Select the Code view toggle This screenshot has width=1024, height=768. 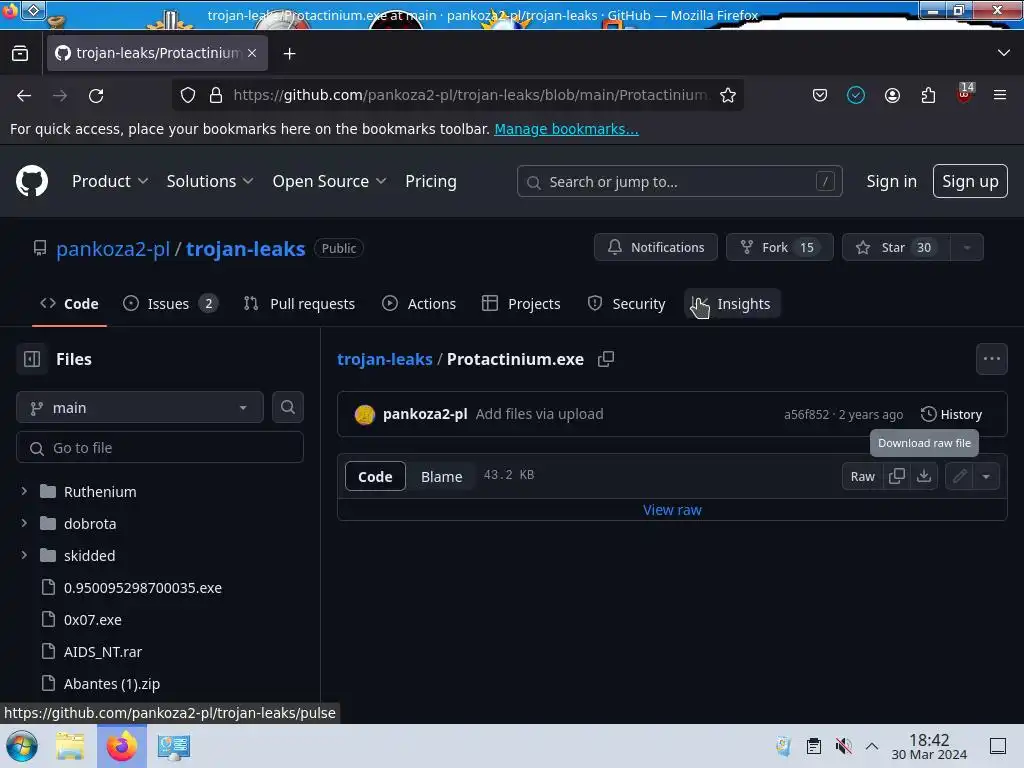coord(375,476)
